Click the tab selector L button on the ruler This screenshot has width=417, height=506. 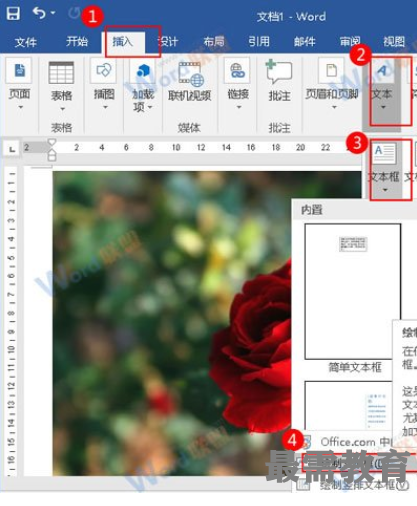click(12, 149)
